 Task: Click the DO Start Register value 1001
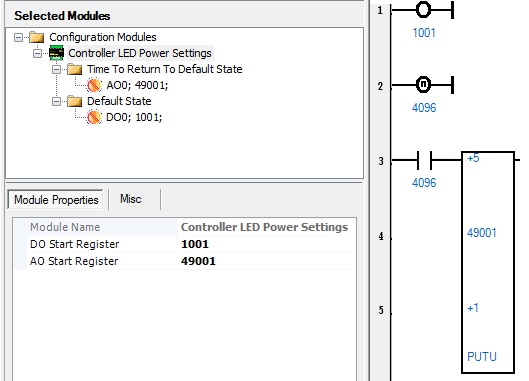[266, 244]
